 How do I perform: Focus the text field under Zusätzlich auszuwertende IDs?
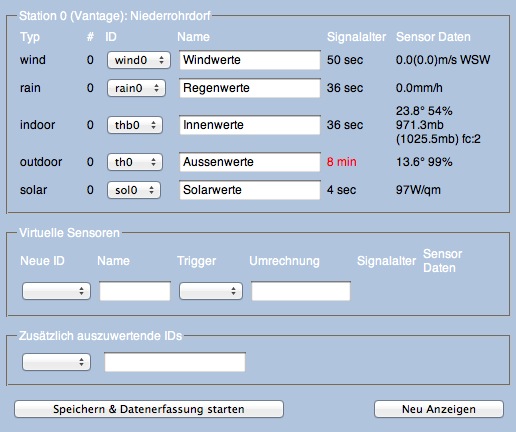175,362
